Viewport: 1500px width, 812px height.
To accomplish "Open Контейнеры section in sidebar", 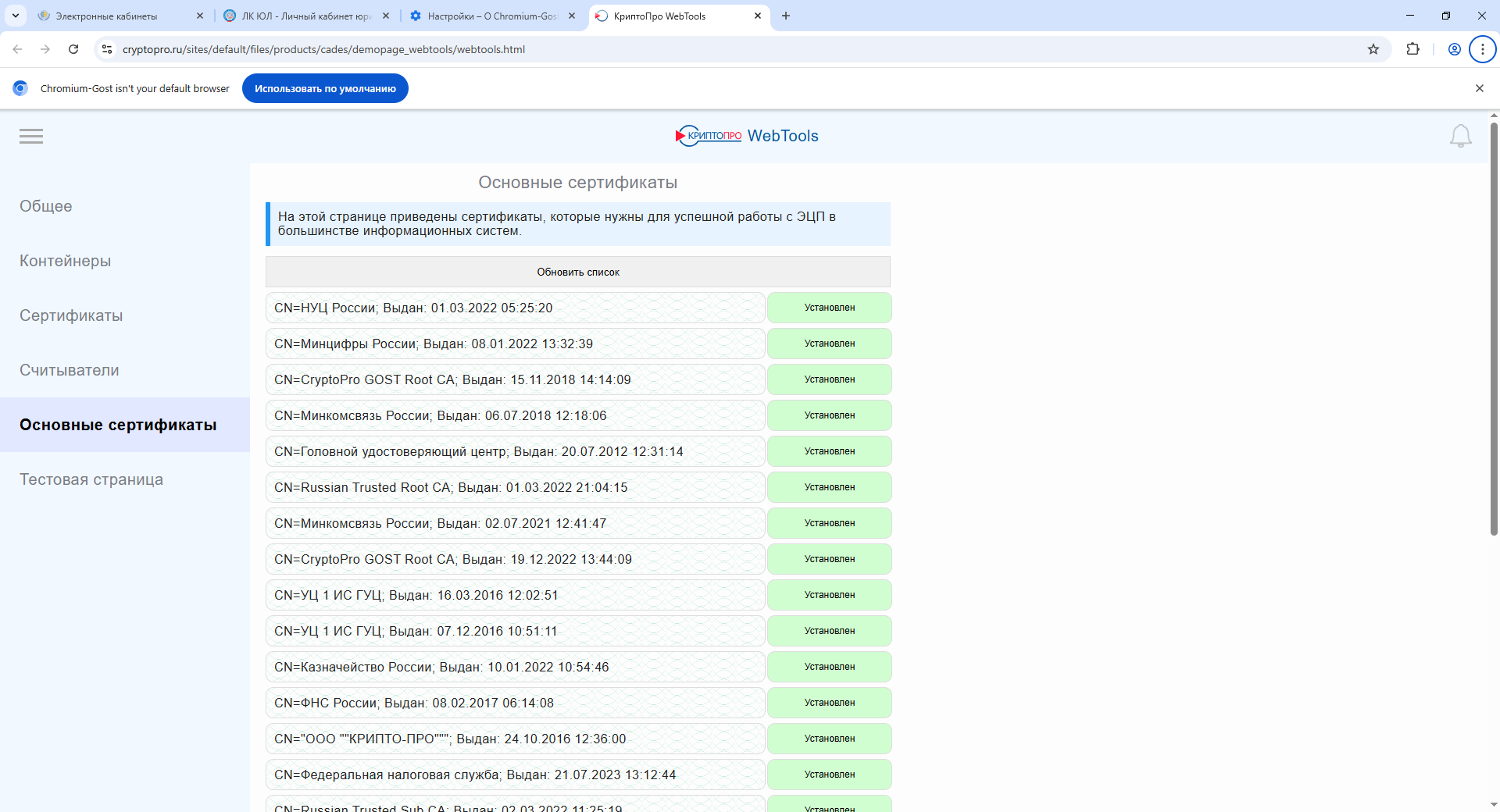I will pos(66,261).
